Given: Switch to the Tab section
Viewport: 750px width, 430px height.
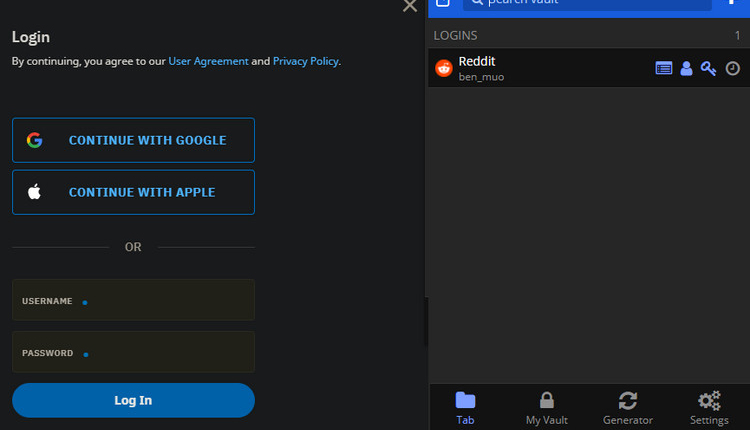Looking at the screenshot, I should pos(465,407).
